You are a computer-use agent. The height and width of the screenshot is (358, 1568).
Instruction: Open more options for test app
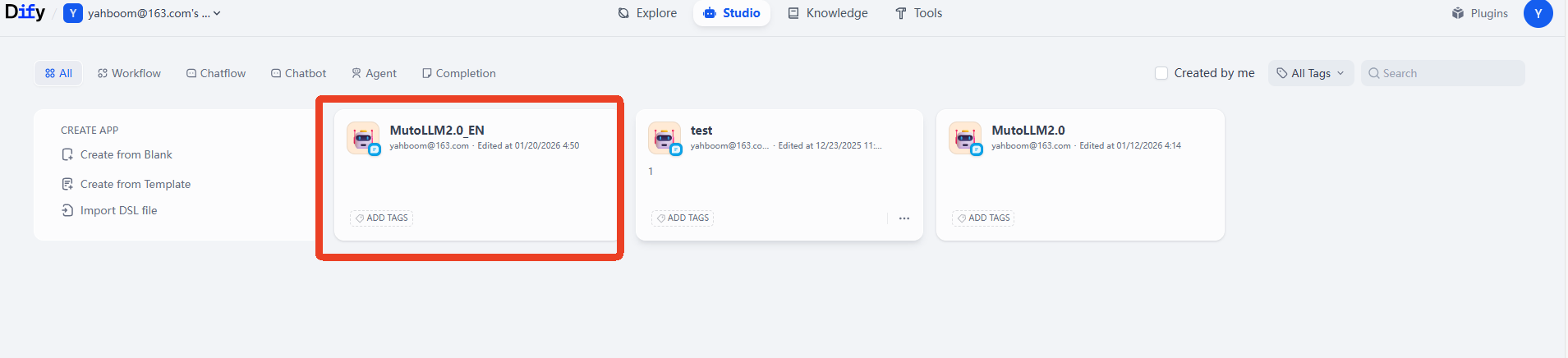pos(904,218)
